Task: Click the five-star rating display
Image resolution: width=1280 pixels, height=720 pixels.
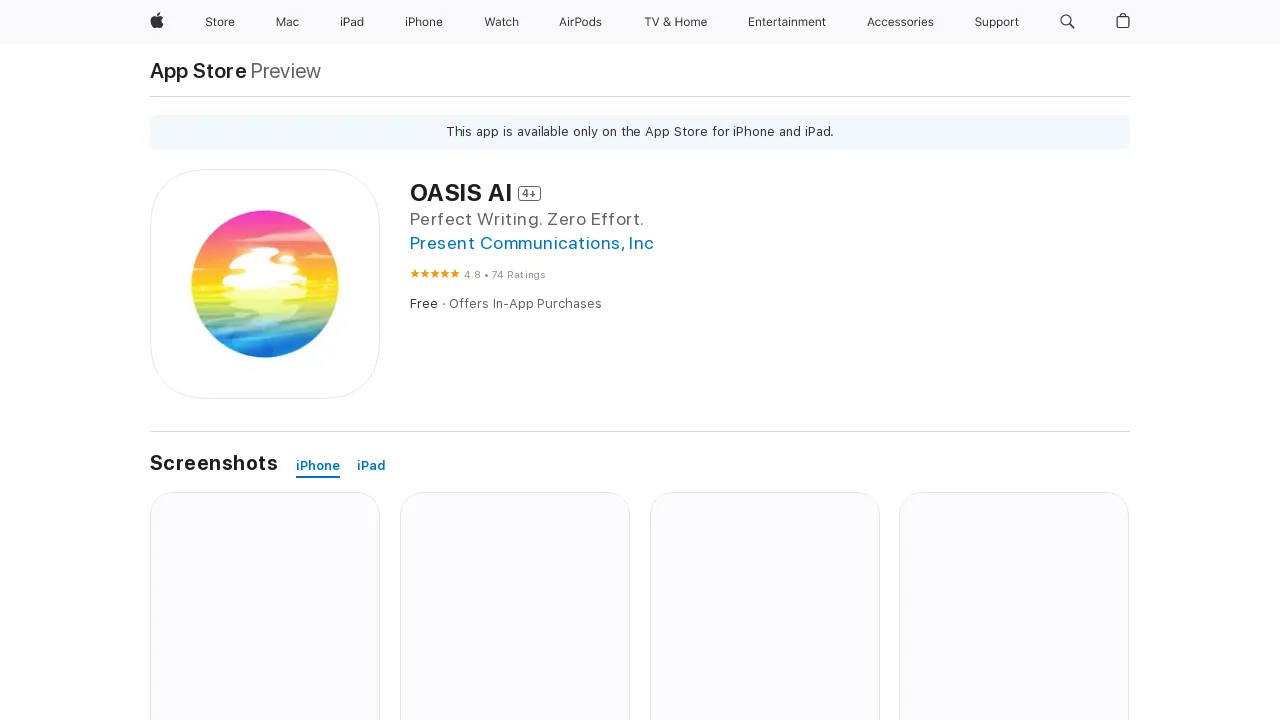Action: pyautogui.click(x=434, y=273)
